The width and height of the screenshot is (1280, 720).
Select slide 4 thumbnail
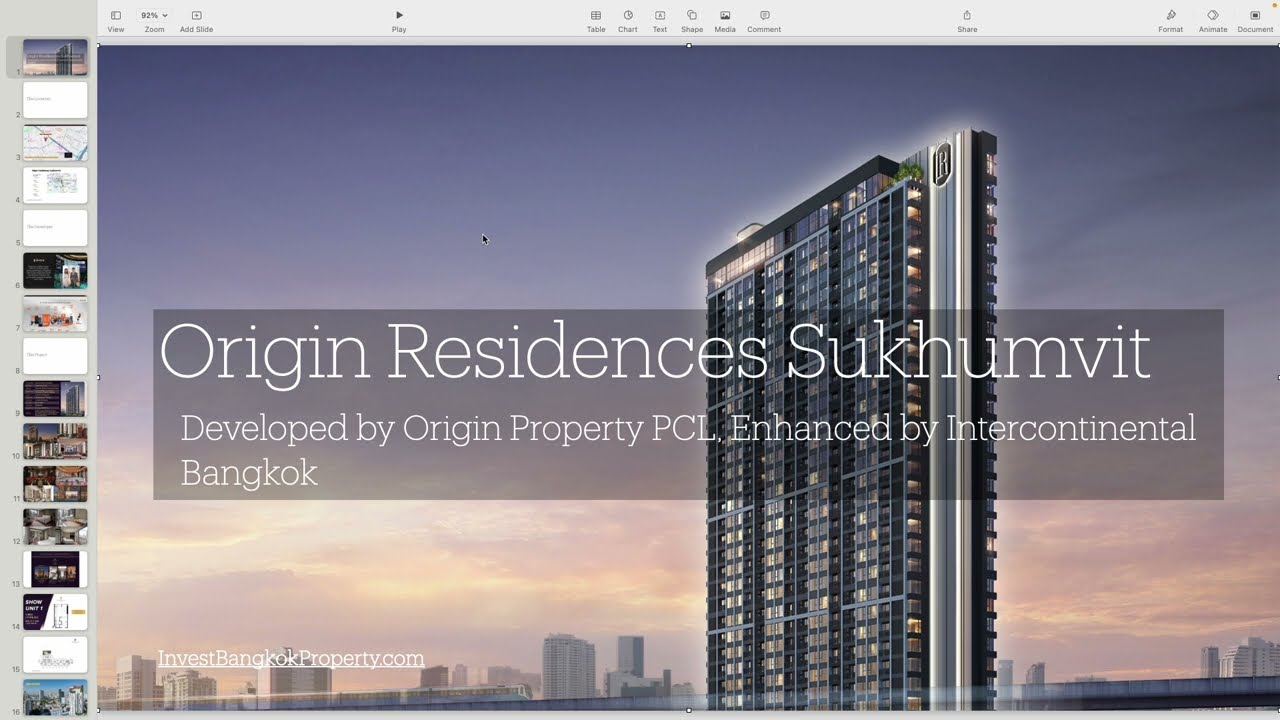click(55, 185)
